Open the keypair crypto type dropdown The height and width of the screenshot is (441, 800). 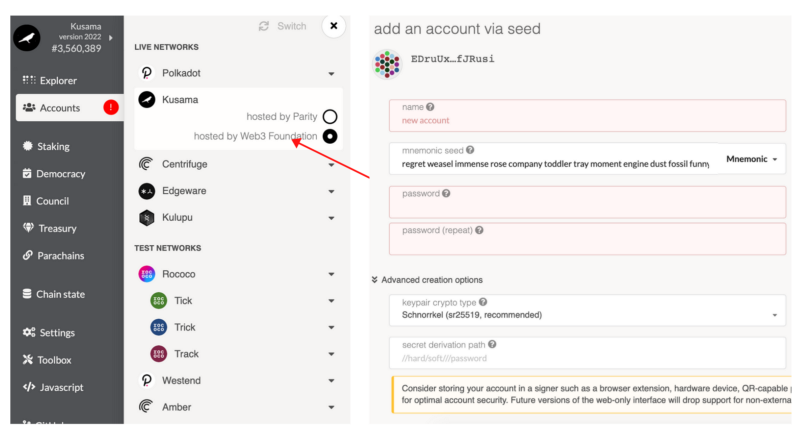587,310
